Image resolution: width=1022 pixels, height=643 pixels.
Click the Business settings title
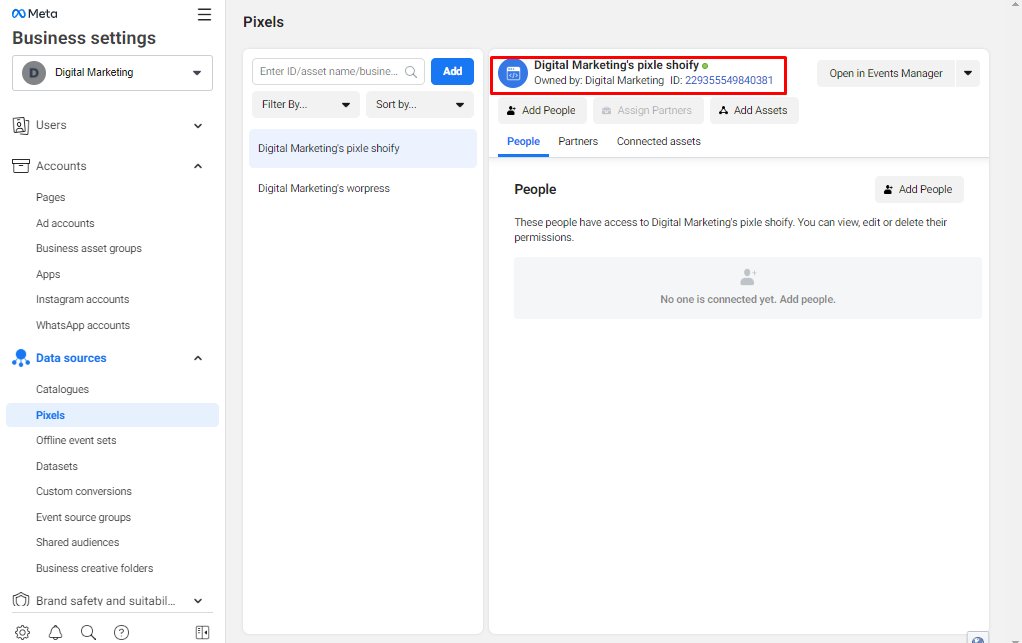pos(84,38)
